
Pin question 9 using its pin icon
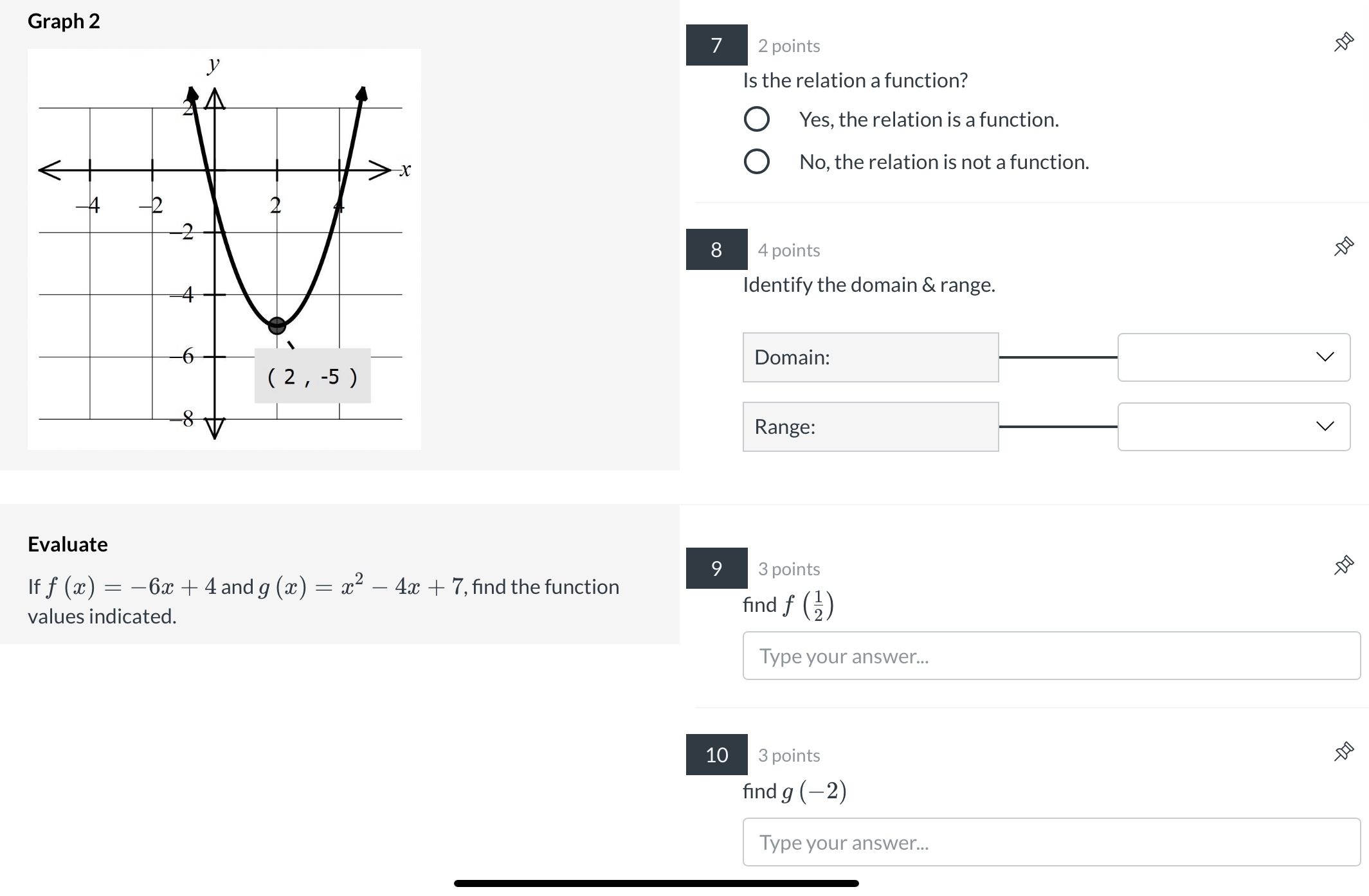click(x=1345, y=564)
